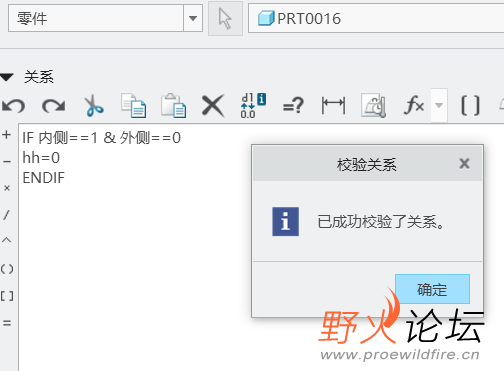The image size is (504, 371).
Task: Evaluate expression with the =? icon
Action: [x=293, y=106]
